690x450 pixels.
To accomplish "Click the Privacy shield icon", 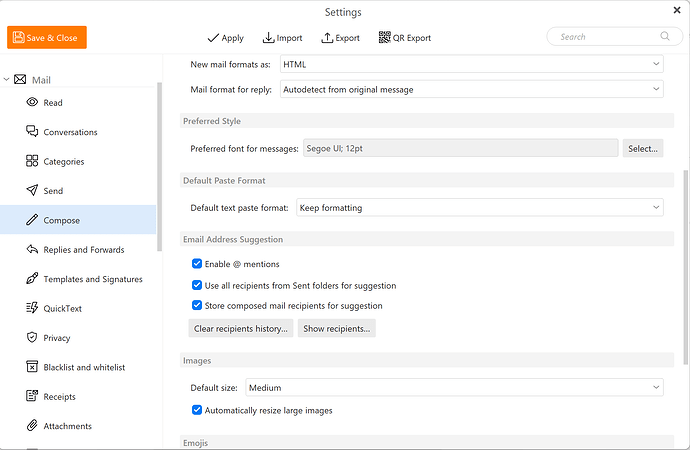I will pyautogui.click(x=32, y=337).
